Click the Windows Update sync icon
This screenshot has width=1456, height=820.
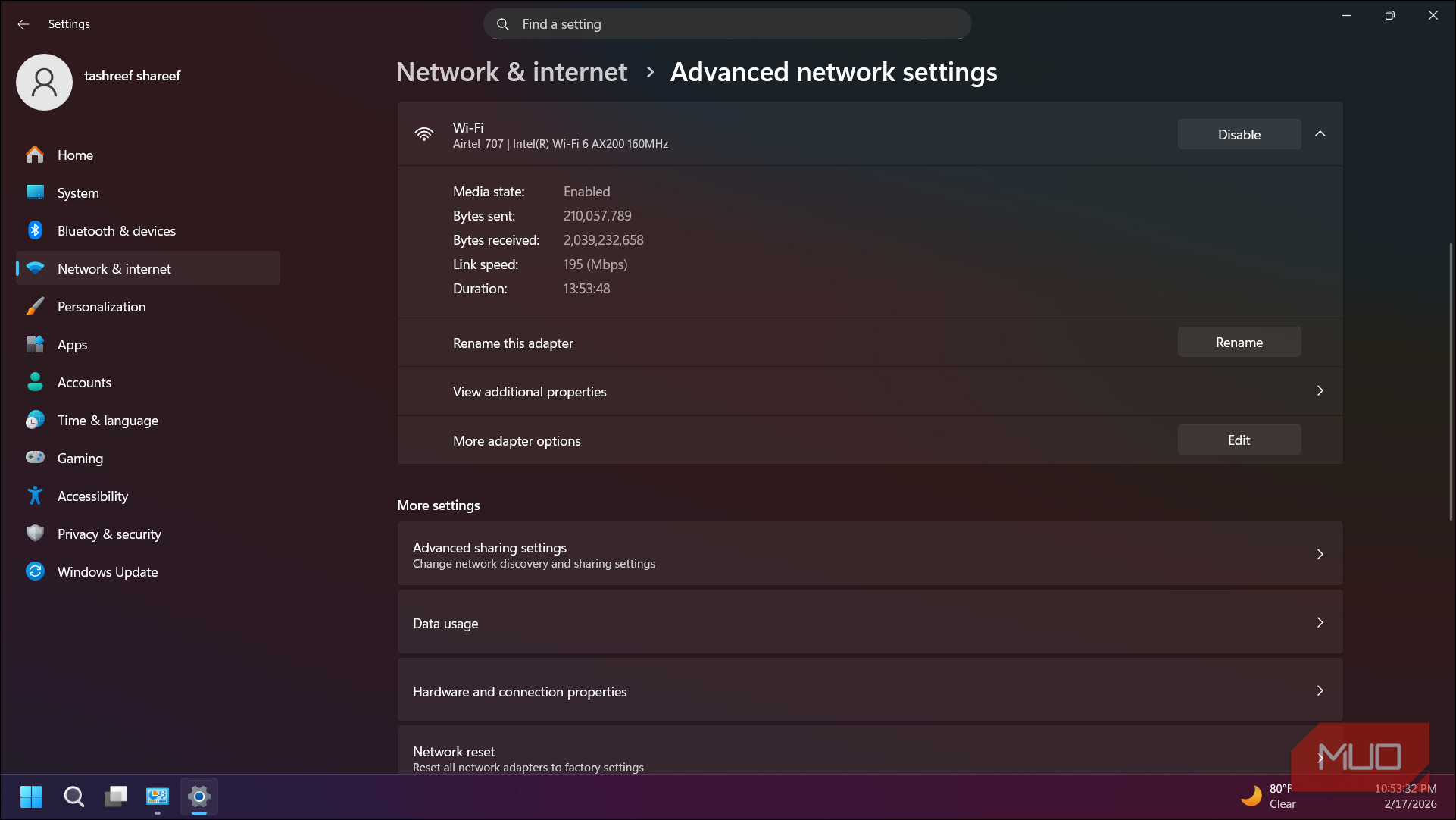tap(35, 571)
